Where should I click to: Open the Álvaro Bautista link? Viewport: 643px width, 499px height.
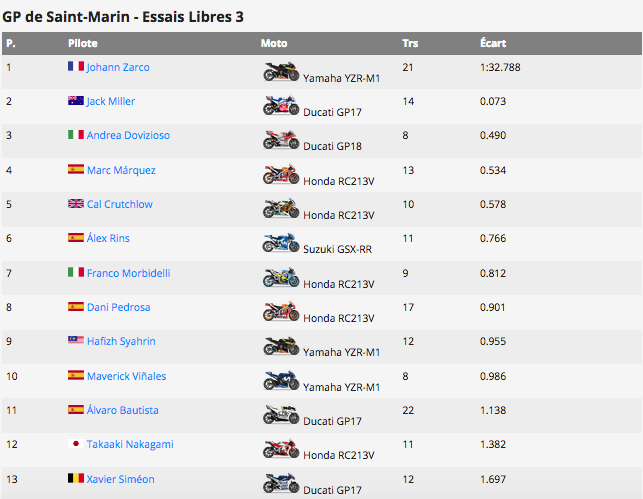pos(122,410)
